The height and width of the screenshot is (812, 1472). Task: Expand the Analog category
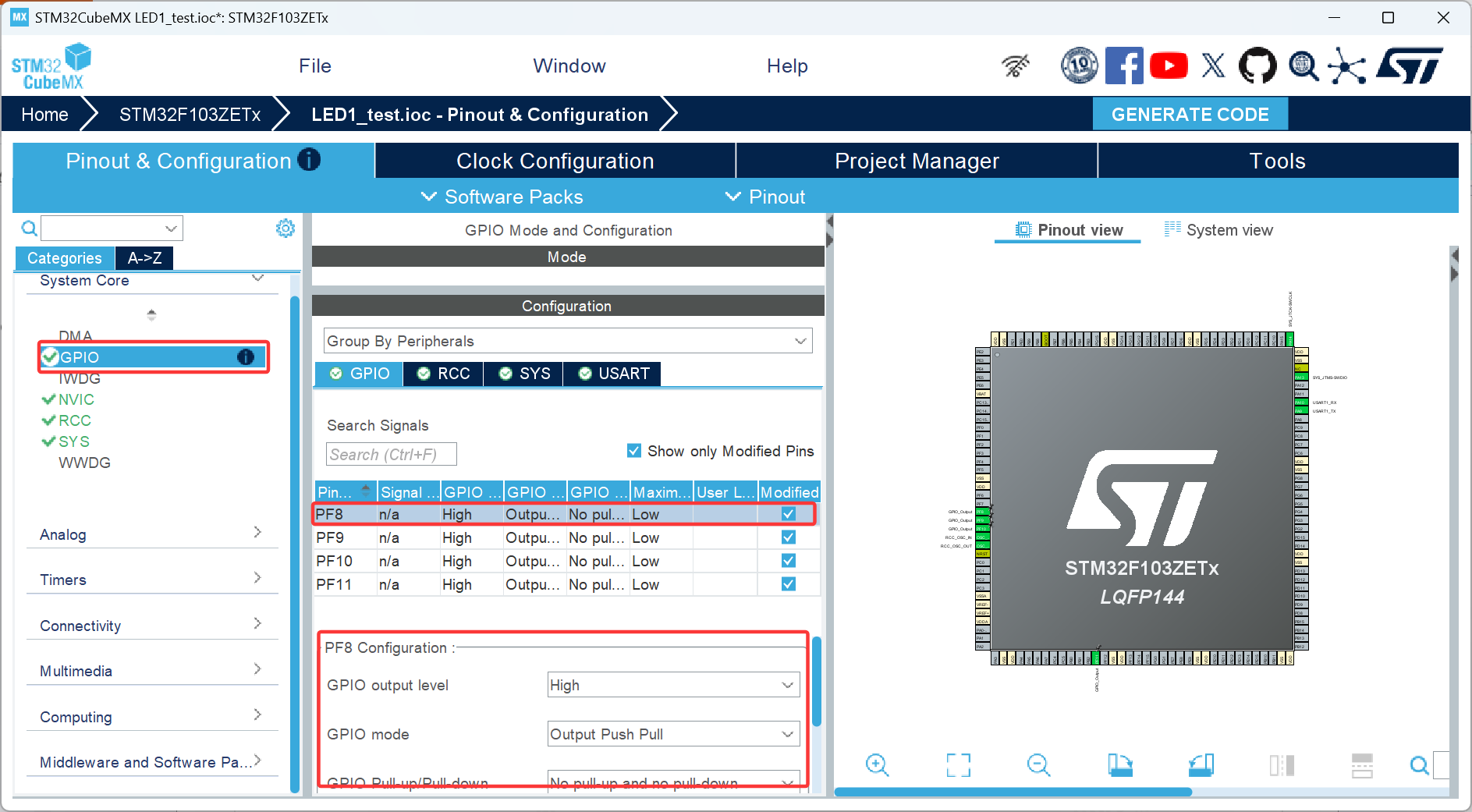pos(152,534)
